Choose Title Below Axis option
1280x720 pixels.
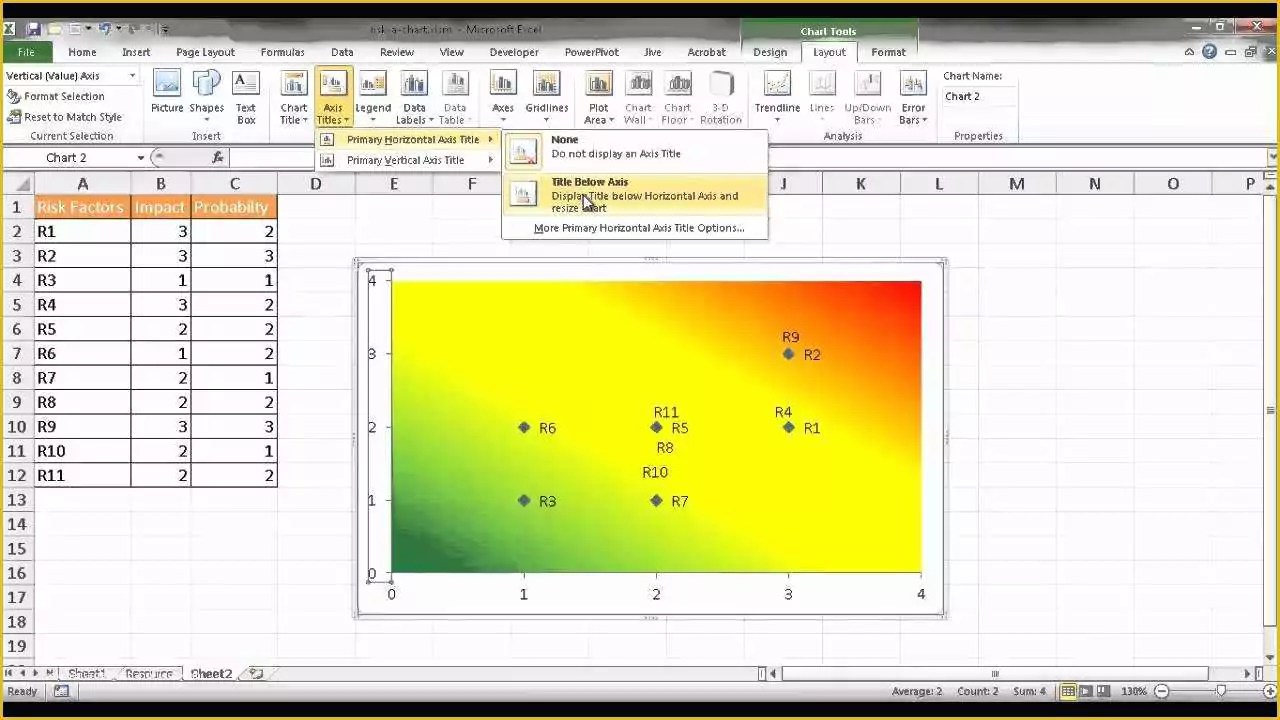pos(635,195)
